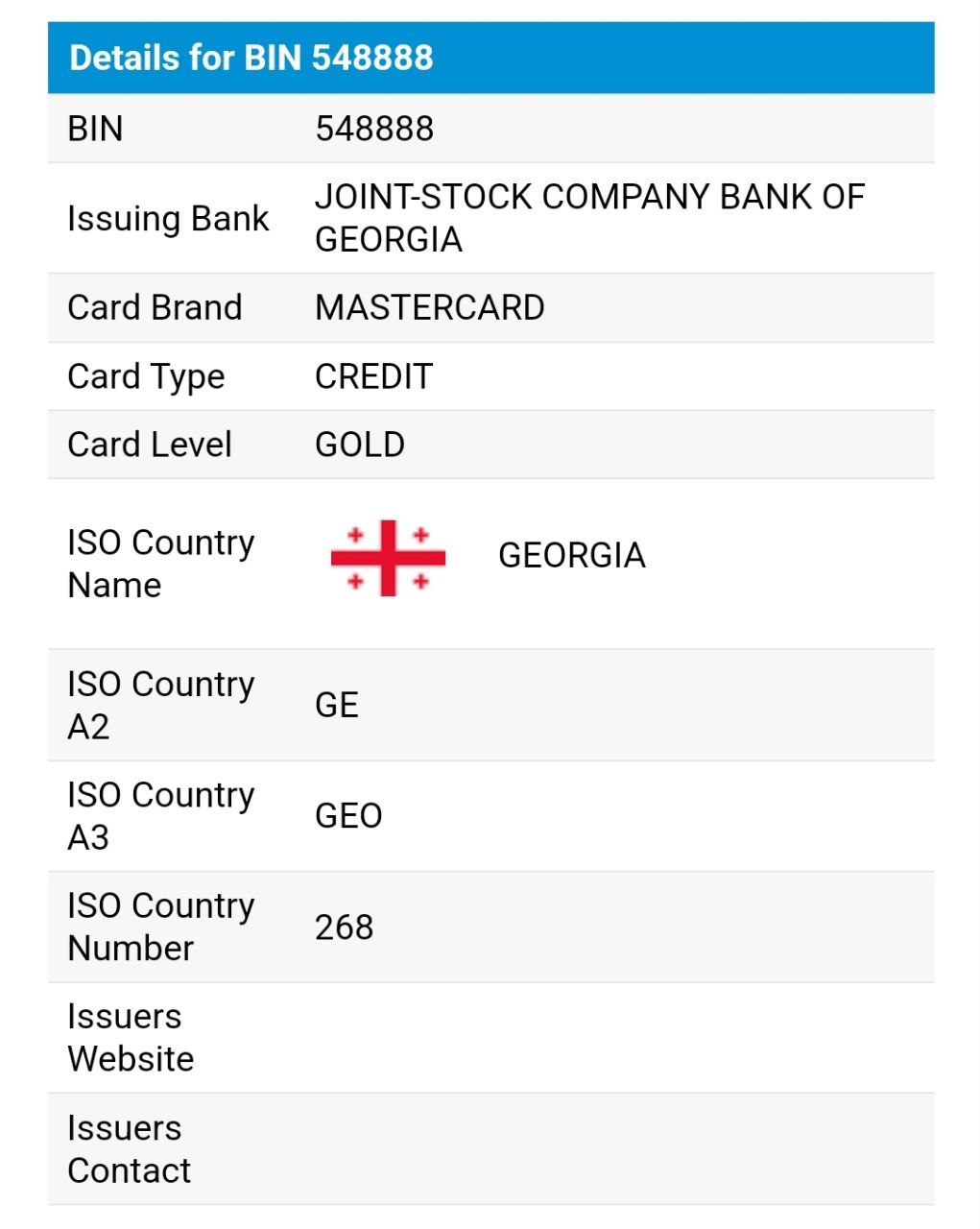Click the BIN value 548888

[x=374, y=129]
